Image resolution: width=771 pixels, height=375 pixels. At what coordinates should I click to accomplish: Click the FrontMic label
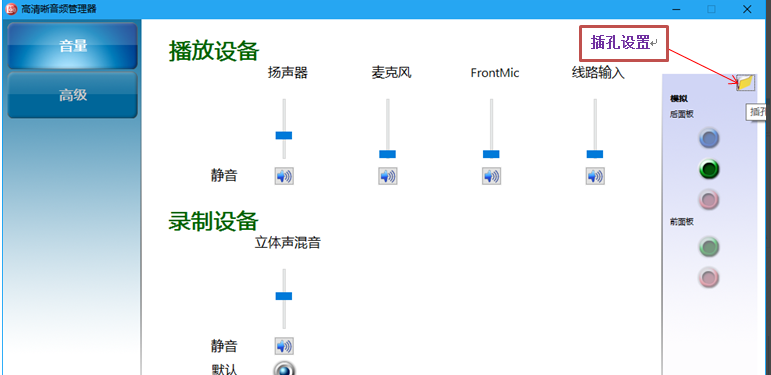pos(495,73)
